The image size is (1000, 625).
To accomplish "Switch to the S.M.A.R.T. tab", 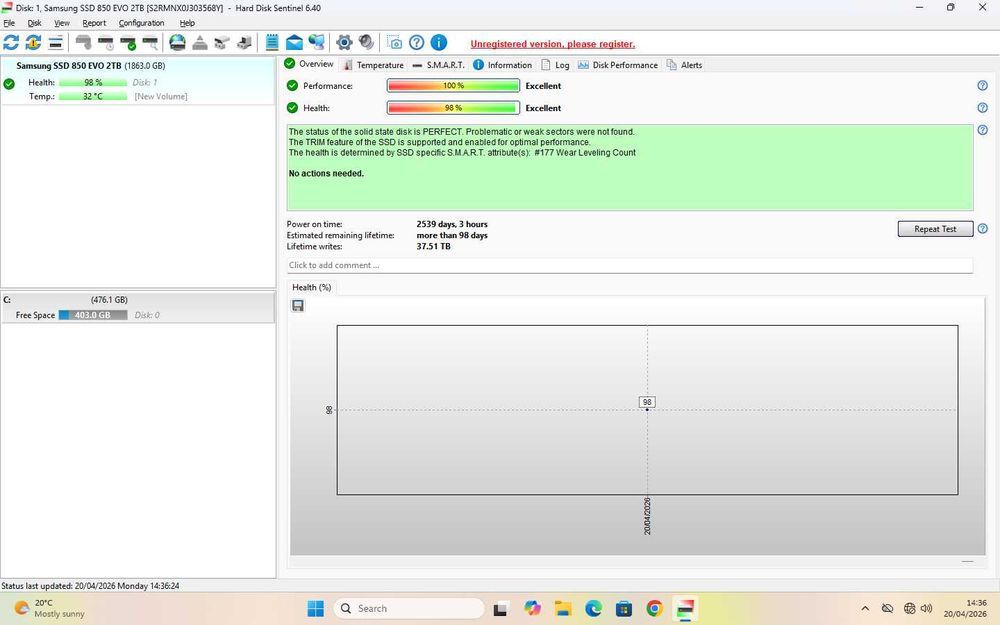I will point(438,65).
